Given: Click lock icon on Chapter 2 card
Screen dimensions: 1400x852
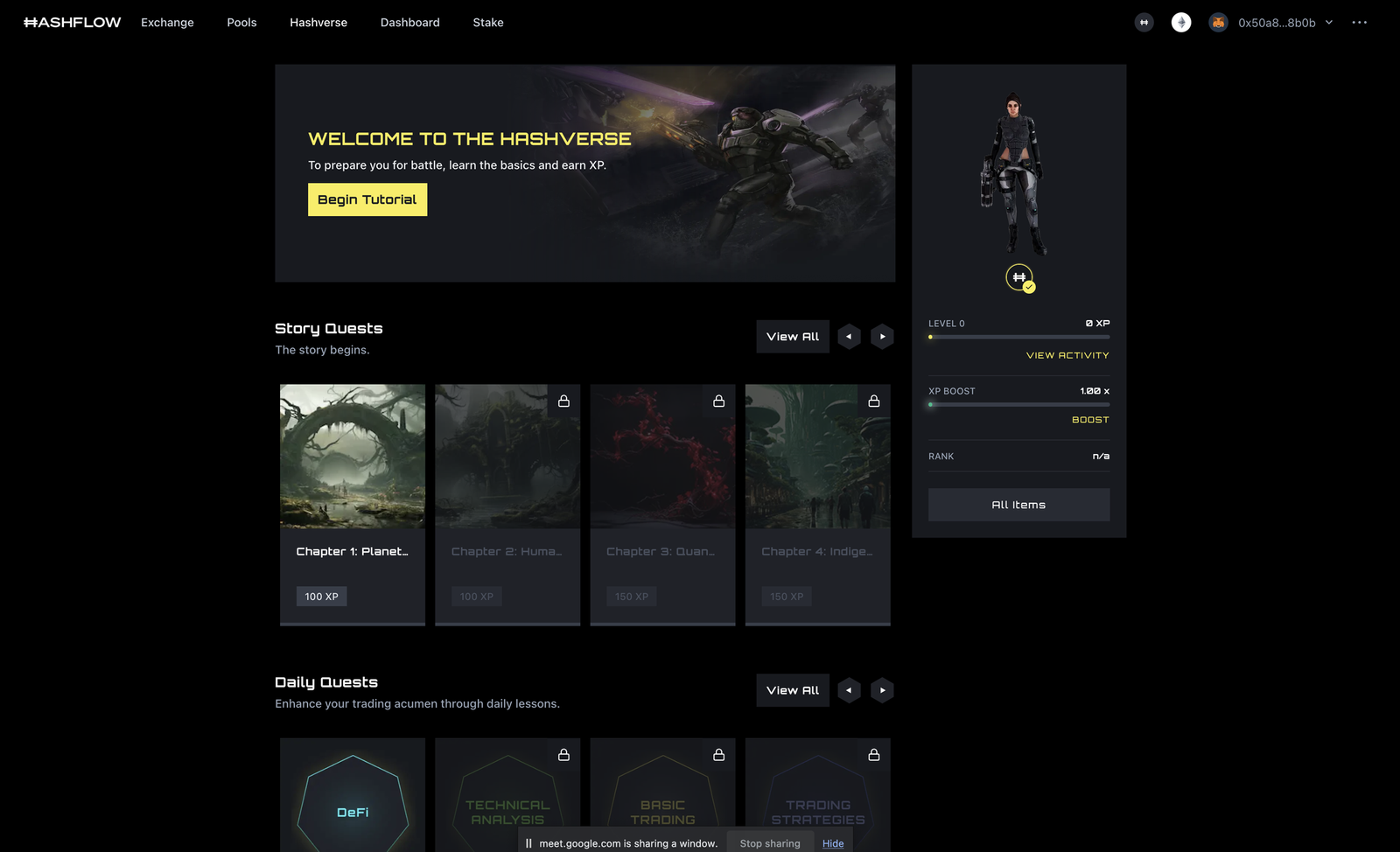Looking at the screenshot, I should (563, 401).
